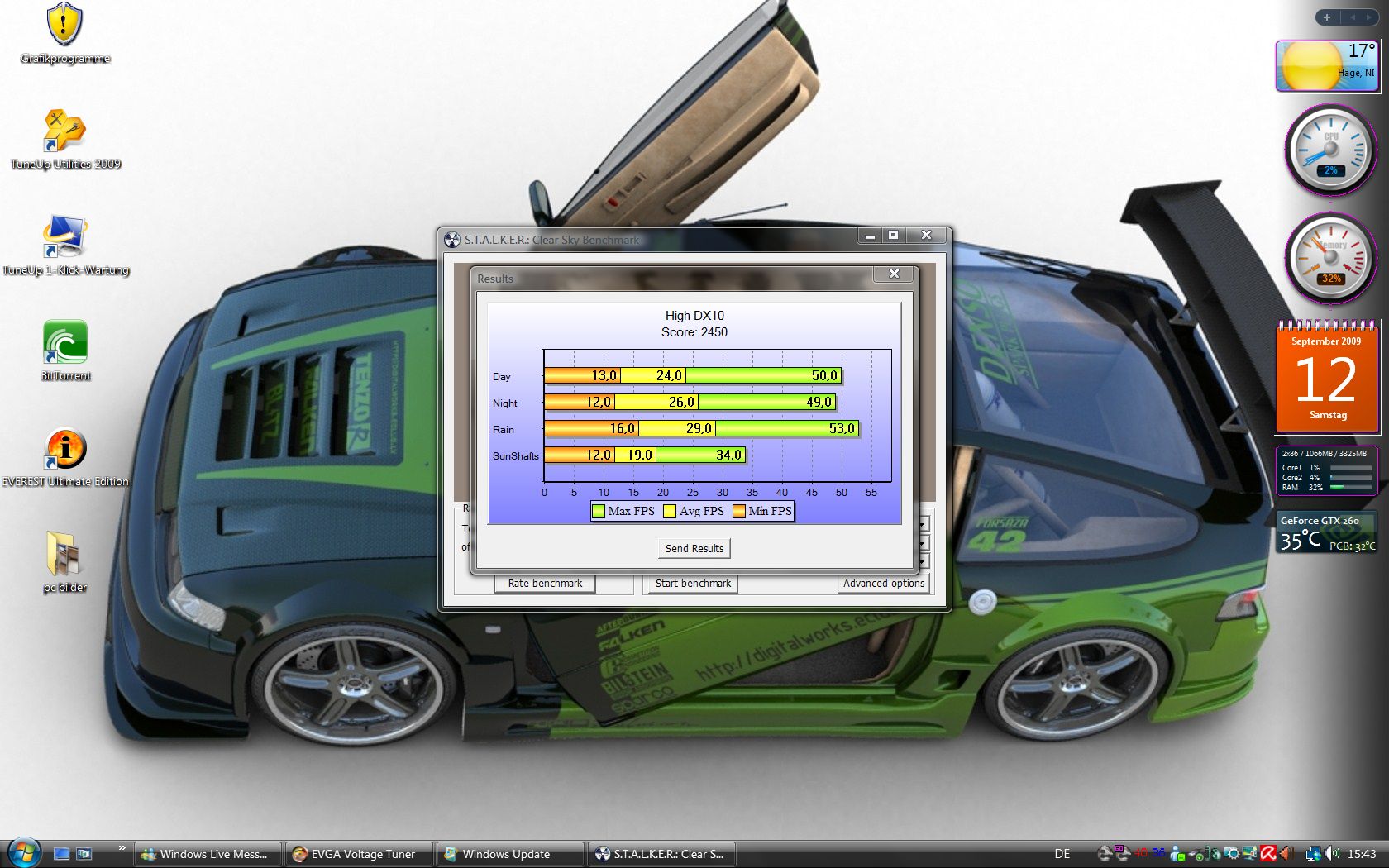Click Rate benchmark in STALKER window

point(545,583)
